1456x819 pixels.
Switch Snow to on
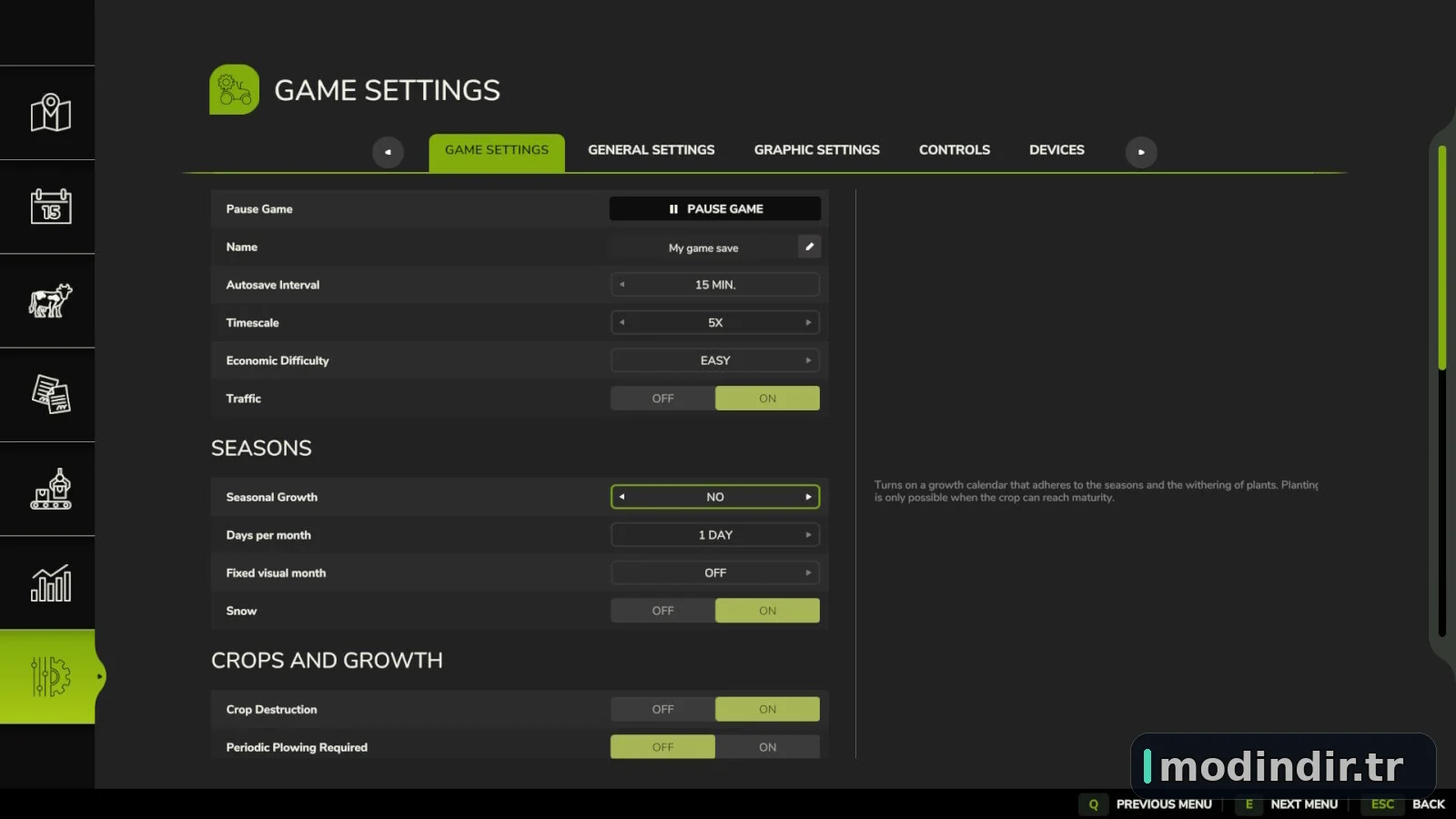tap(767, 611)
